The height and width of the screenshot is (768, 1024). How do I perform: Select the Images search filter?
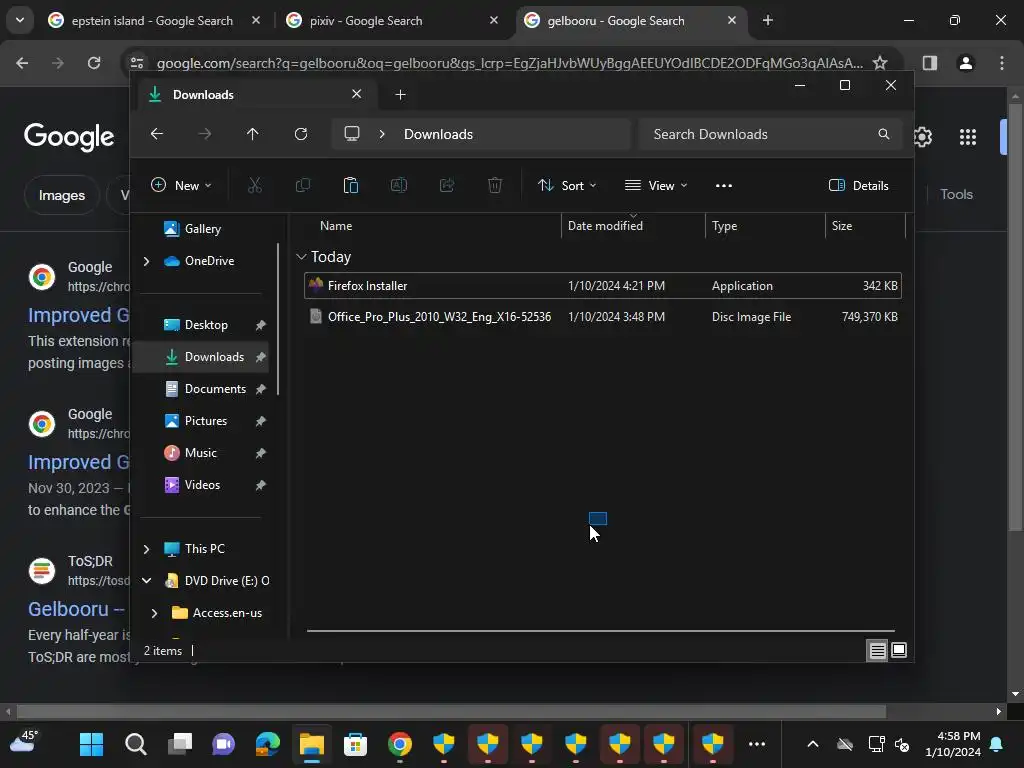tap(61, 195)
